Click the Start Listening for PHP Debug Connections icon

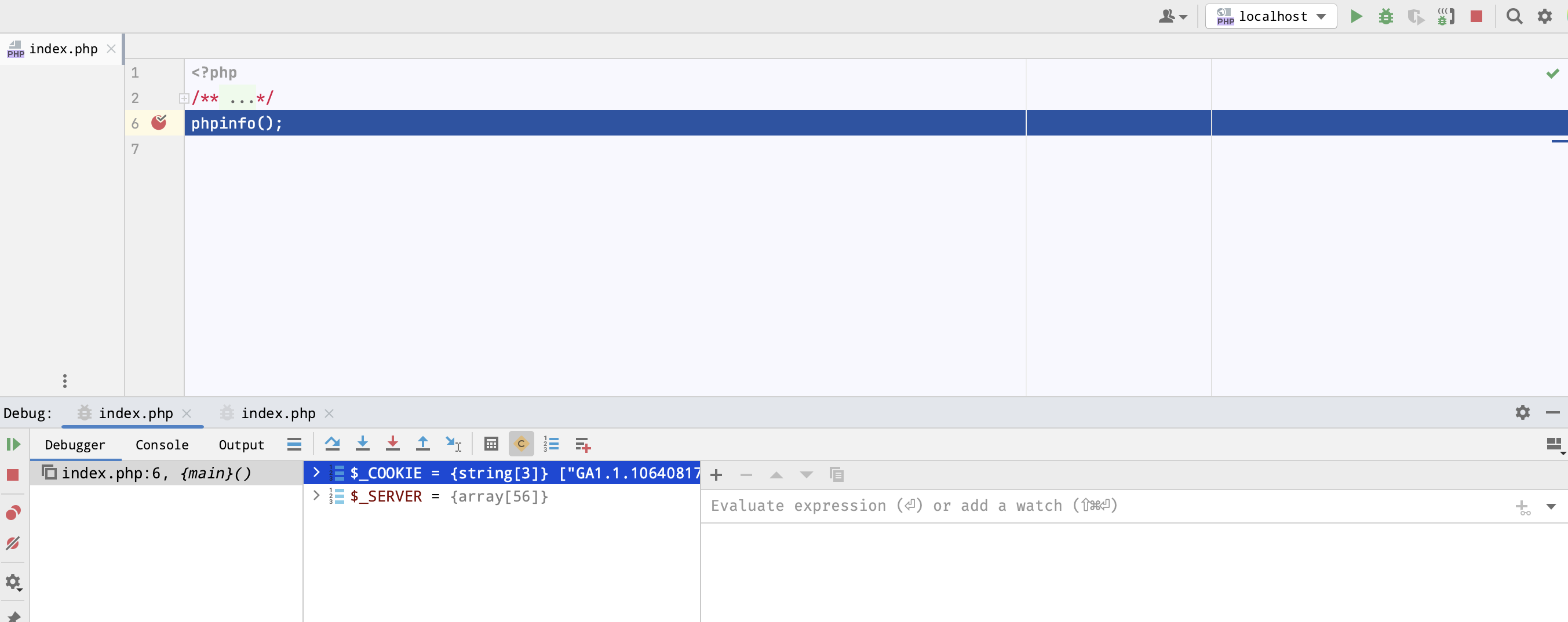[1447, 16]
